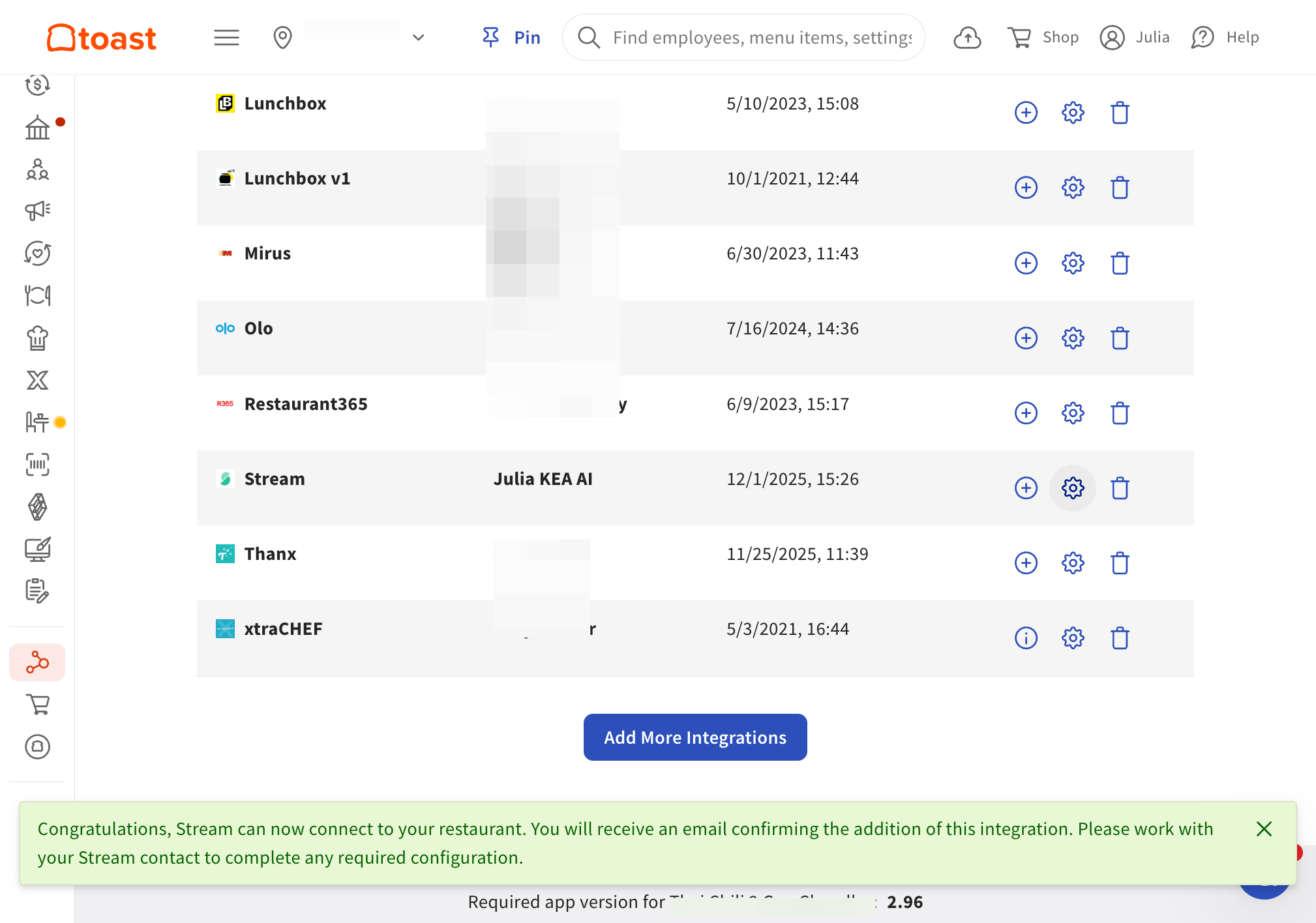This screenshot has width=1316, height=923.
Task: Open sidebar chef hat kitchen icon
Action: pos(38,338)
